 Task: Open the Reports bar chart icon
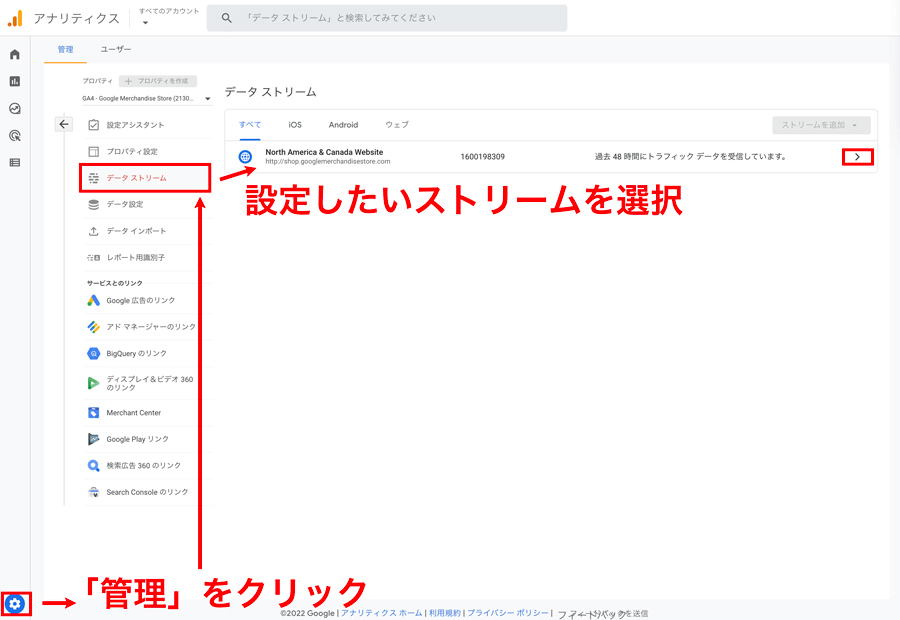pos(15,82)
